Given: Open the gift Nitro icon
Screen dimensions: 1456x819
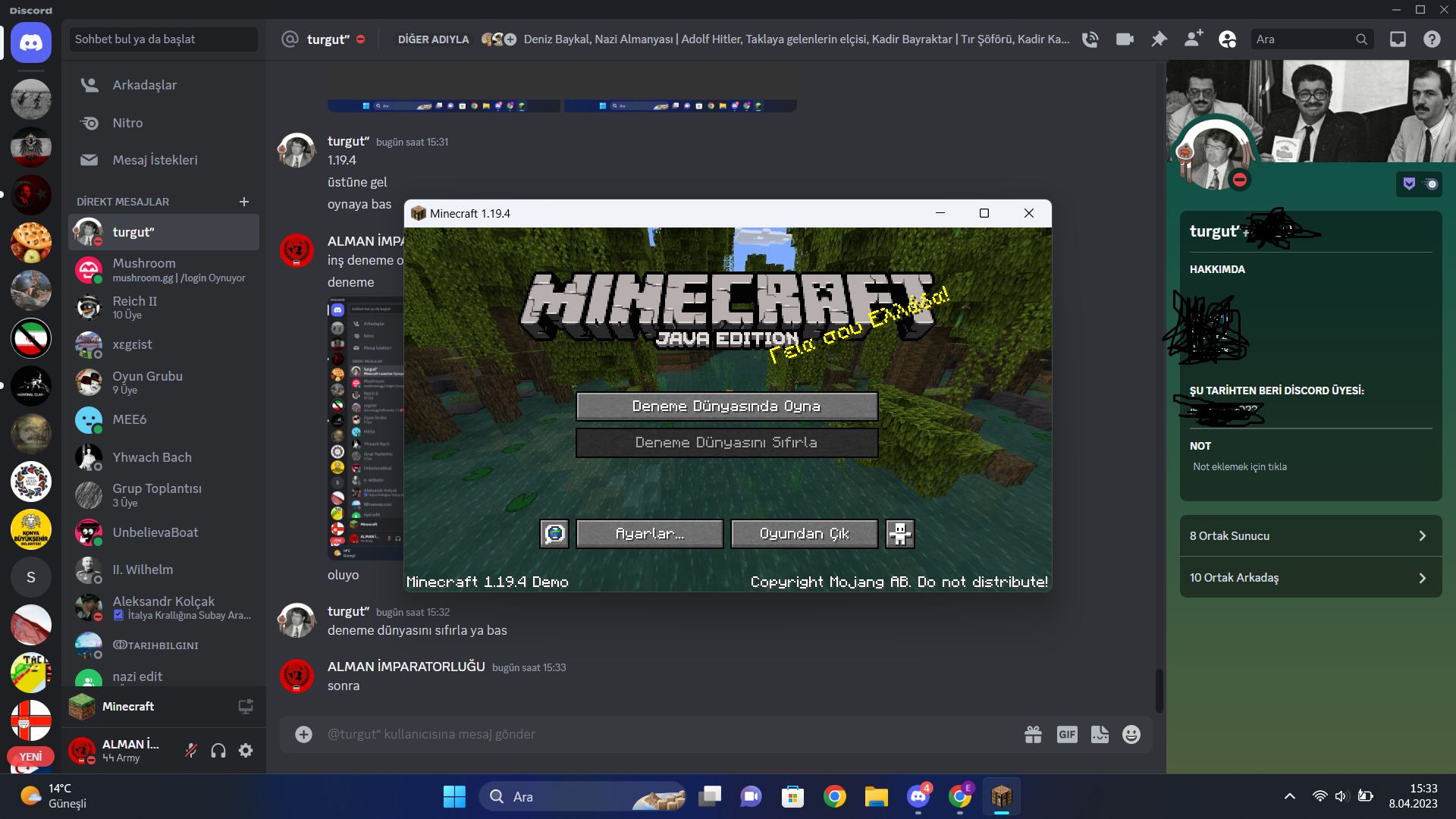Looking at the screenshot, I should pos(1033,734).
